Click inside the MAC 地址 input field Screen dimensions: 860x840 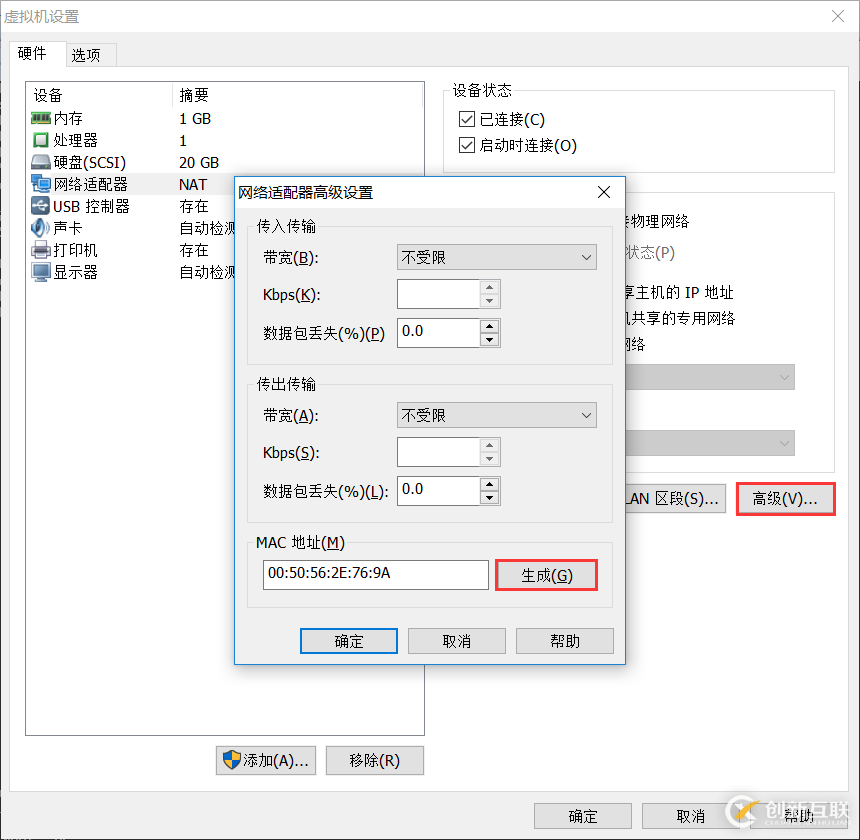(x=375, y=574)
